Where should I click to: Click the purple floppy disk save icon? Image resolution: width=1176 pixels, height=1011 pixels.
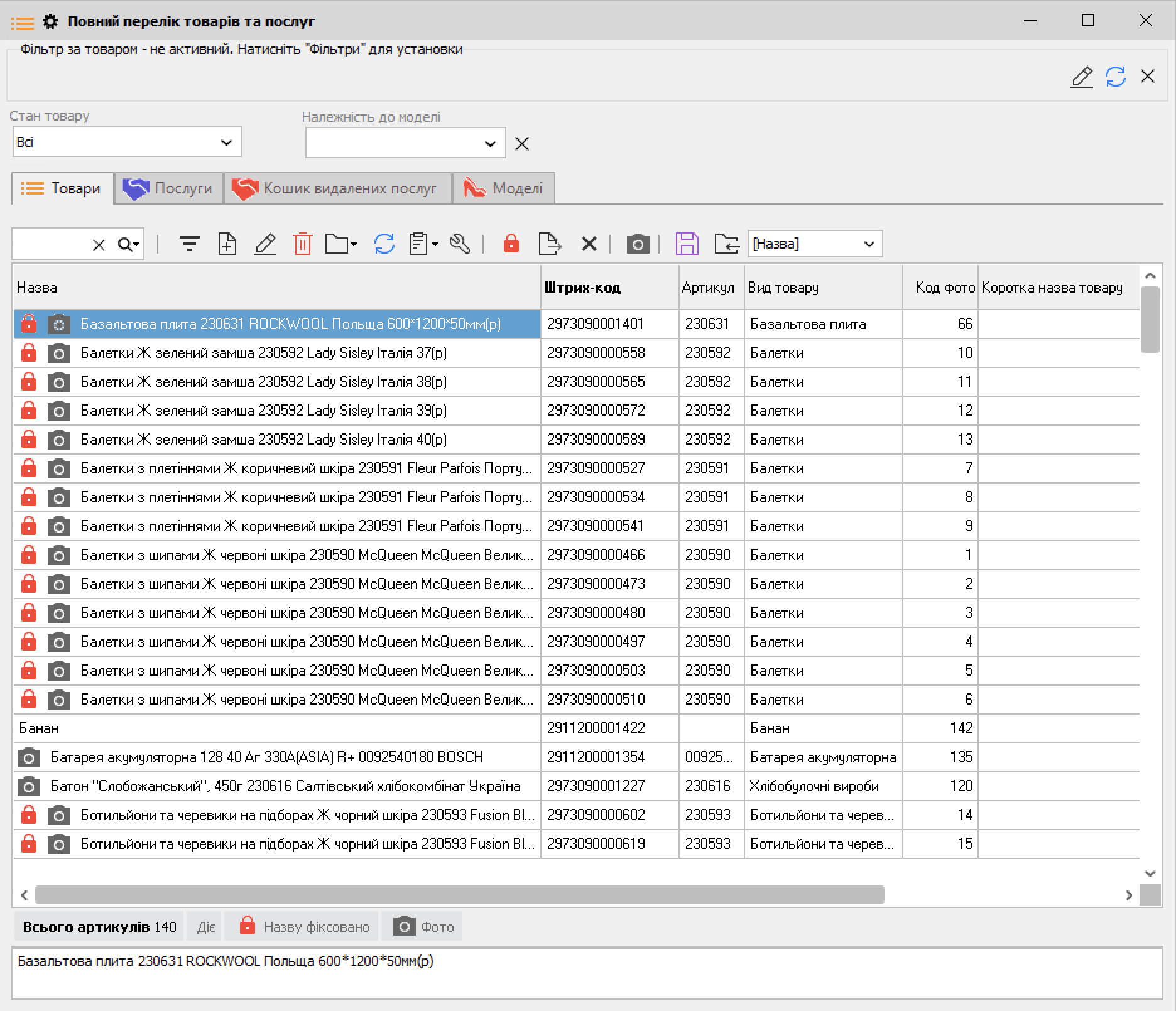[x=687, y=244]
